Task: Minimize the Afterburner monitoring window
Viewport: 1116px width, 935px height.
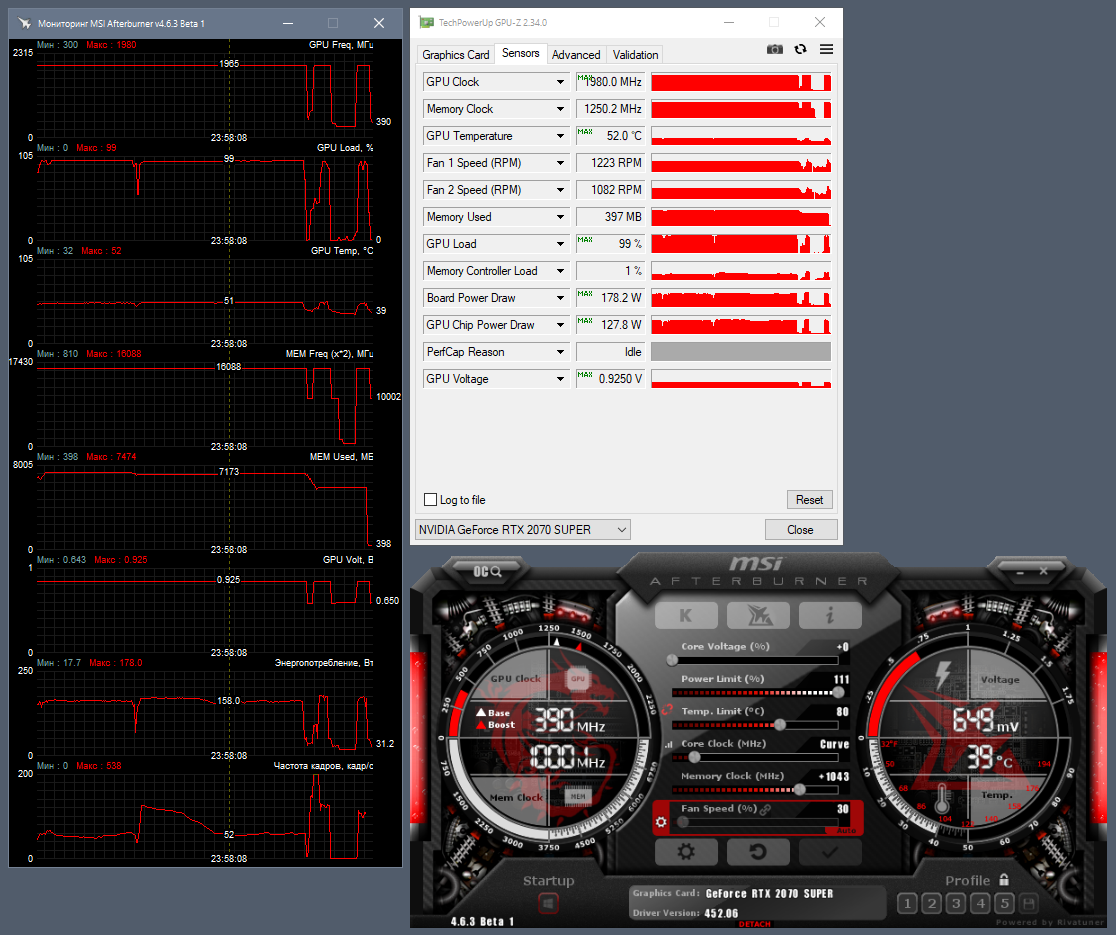Action: (288, 23)
